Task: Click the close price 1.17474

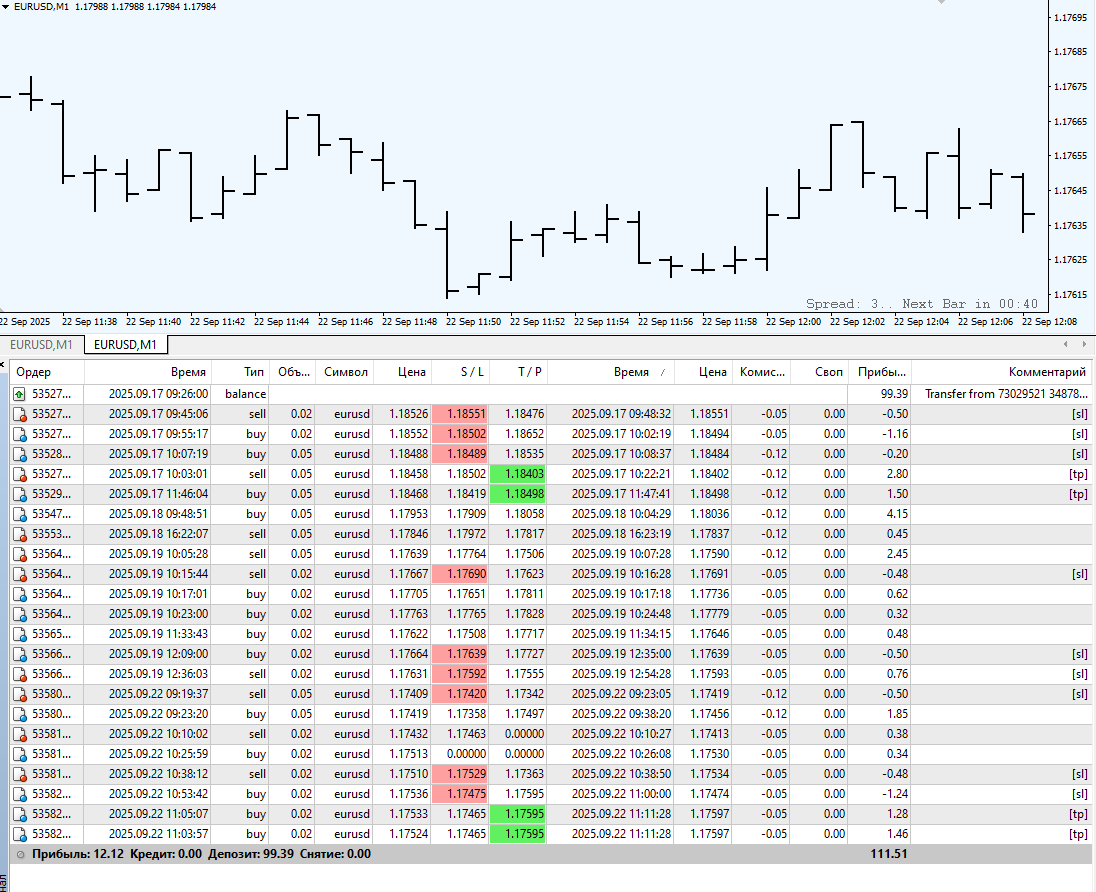Action: [x=709, y=794]
